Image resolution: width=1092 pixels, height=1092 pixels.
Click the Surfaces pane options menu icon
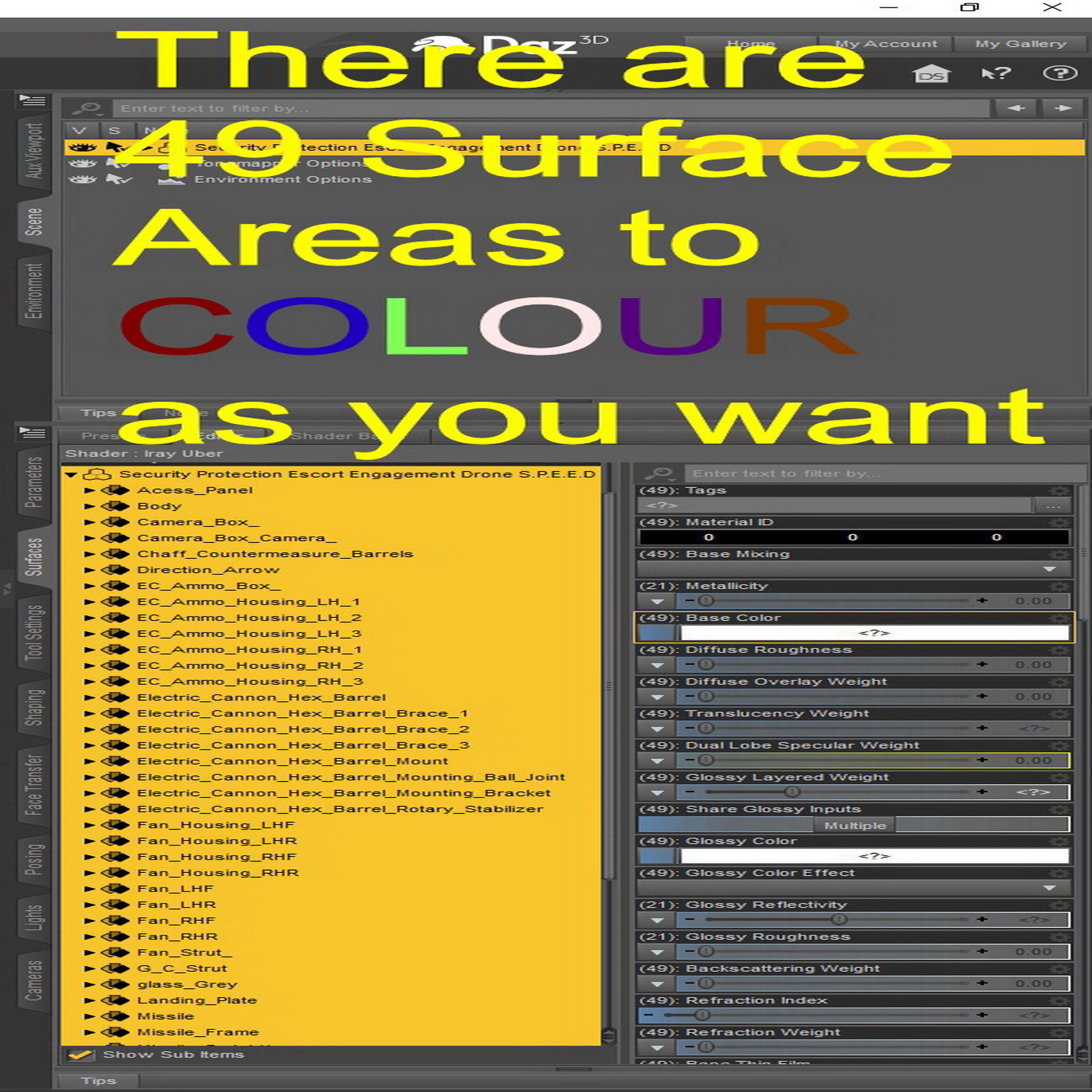coord(32,433)
